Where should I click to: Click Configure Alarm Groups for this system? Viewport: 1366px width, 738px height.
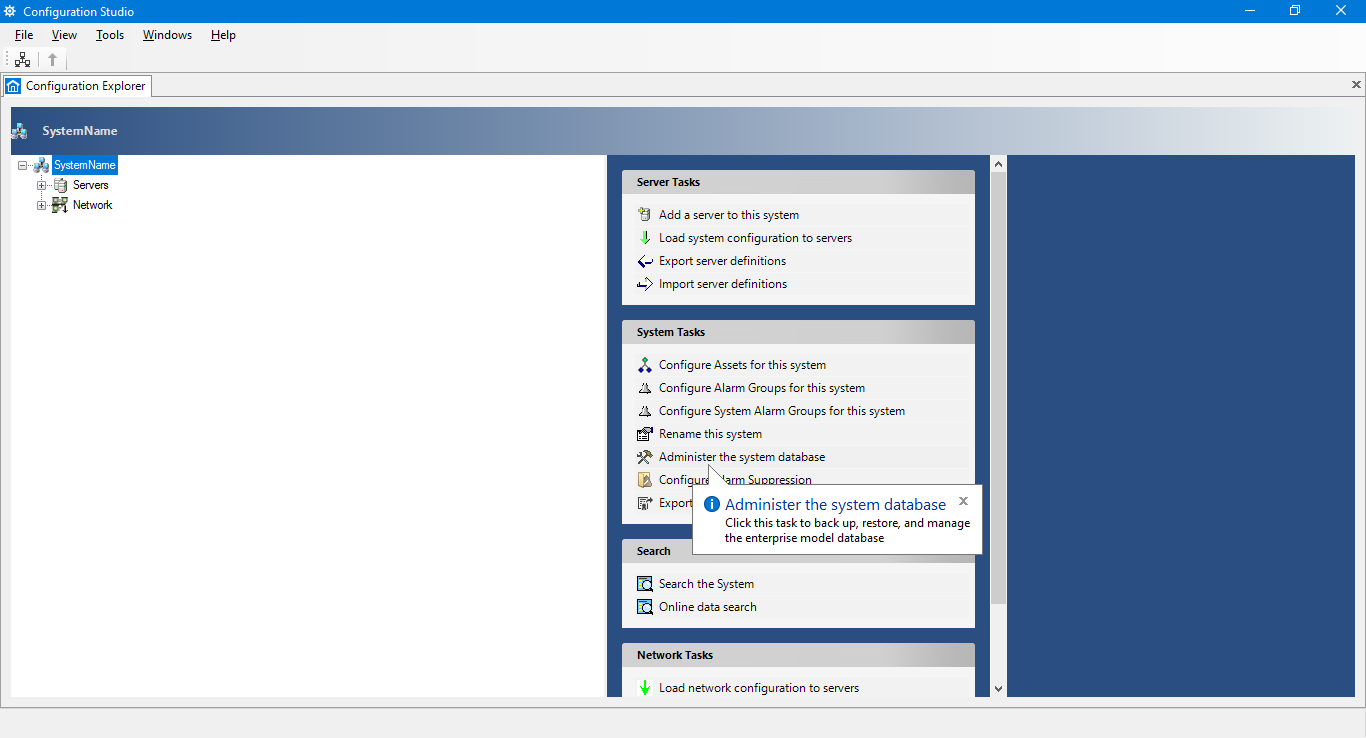pos(762,388)
